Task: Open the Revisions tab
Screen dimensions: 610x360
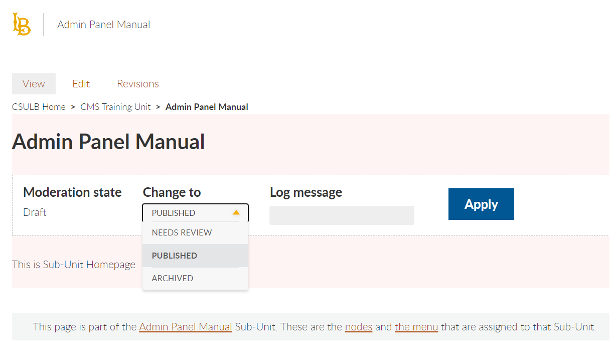Action: [x=138, y=84]
